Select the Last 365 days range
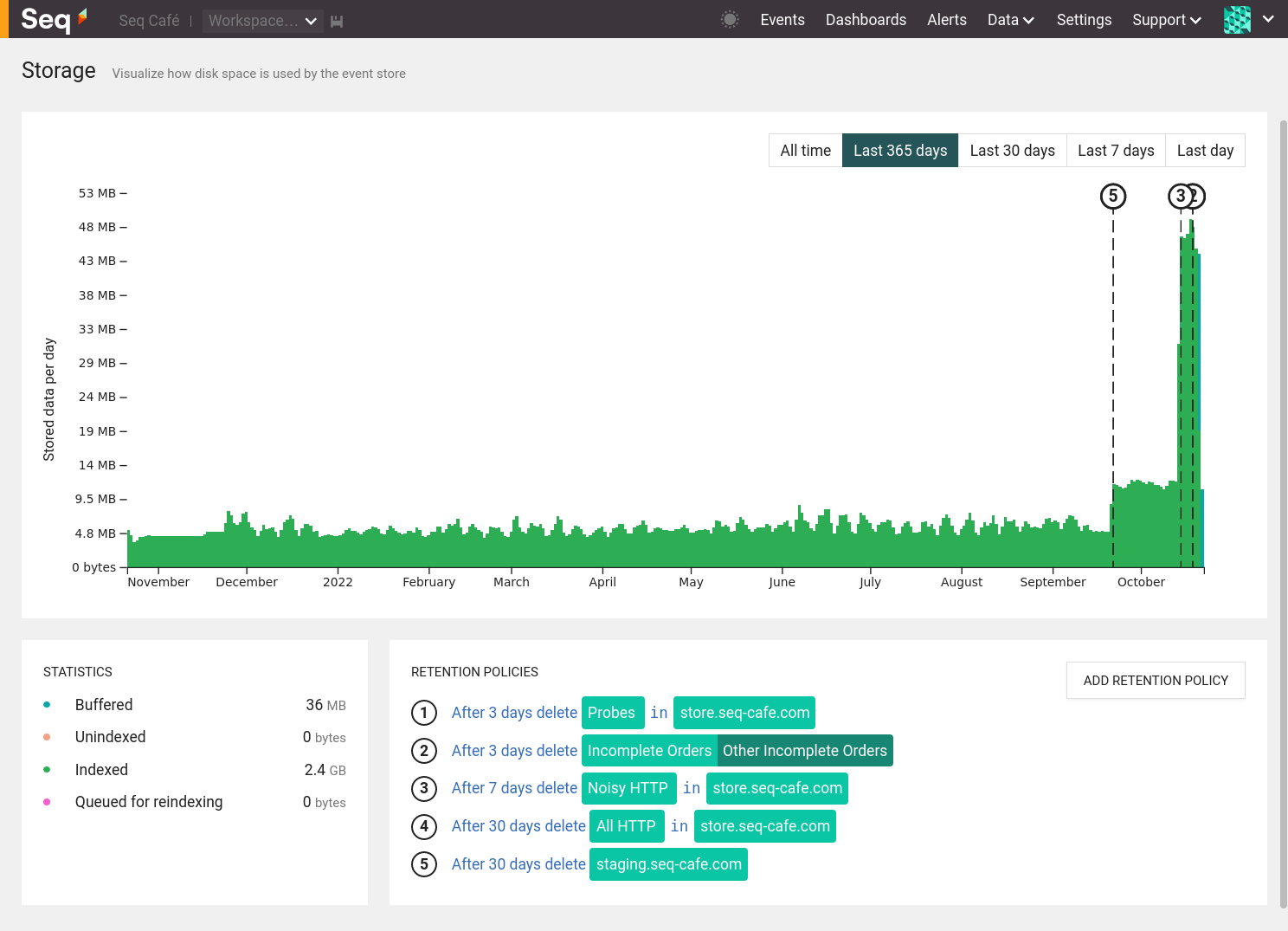1288x931 pixels. click(x=900, y=151)
